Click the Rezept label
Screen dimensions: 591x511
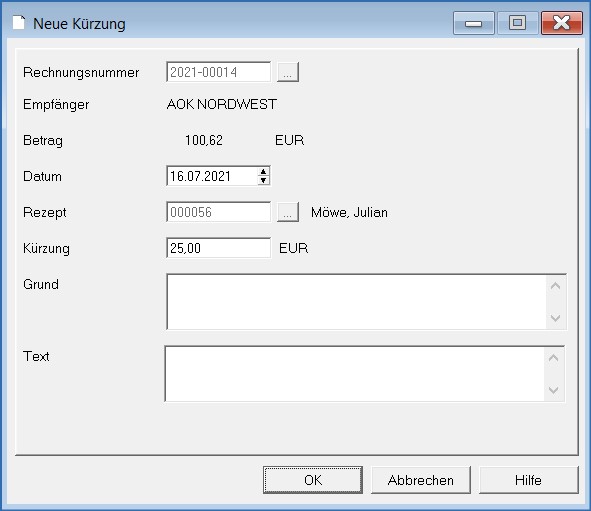point(44,213)
